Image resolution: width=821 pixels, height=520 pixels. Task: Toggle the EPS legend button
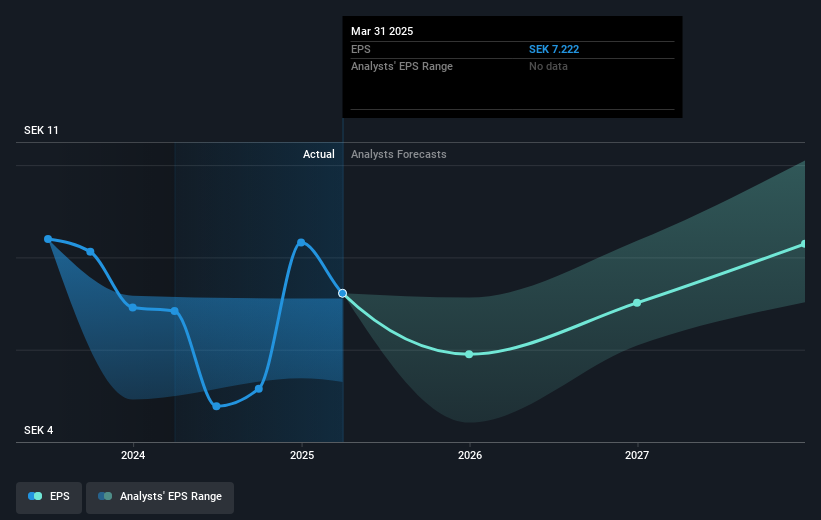[49, 497]
